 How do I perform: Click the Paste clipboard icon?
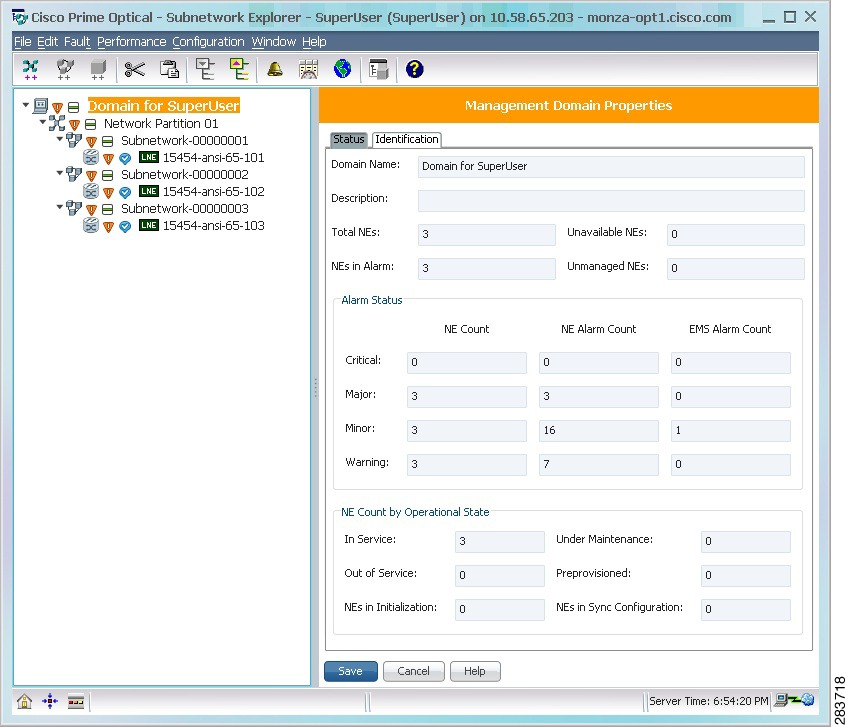tap(169, 69)
